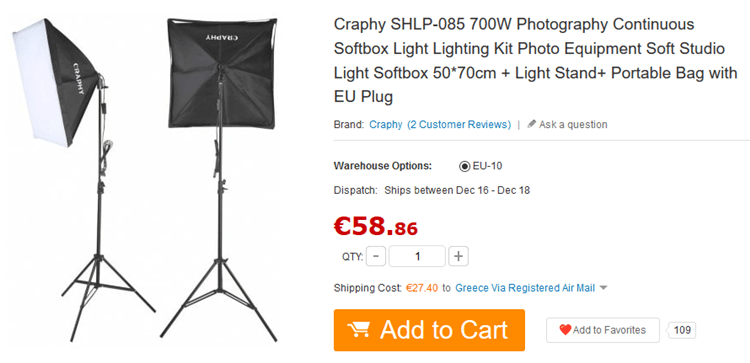Select the EU-10 warehouse radio button
750x363 pixels.
(464, 166)
